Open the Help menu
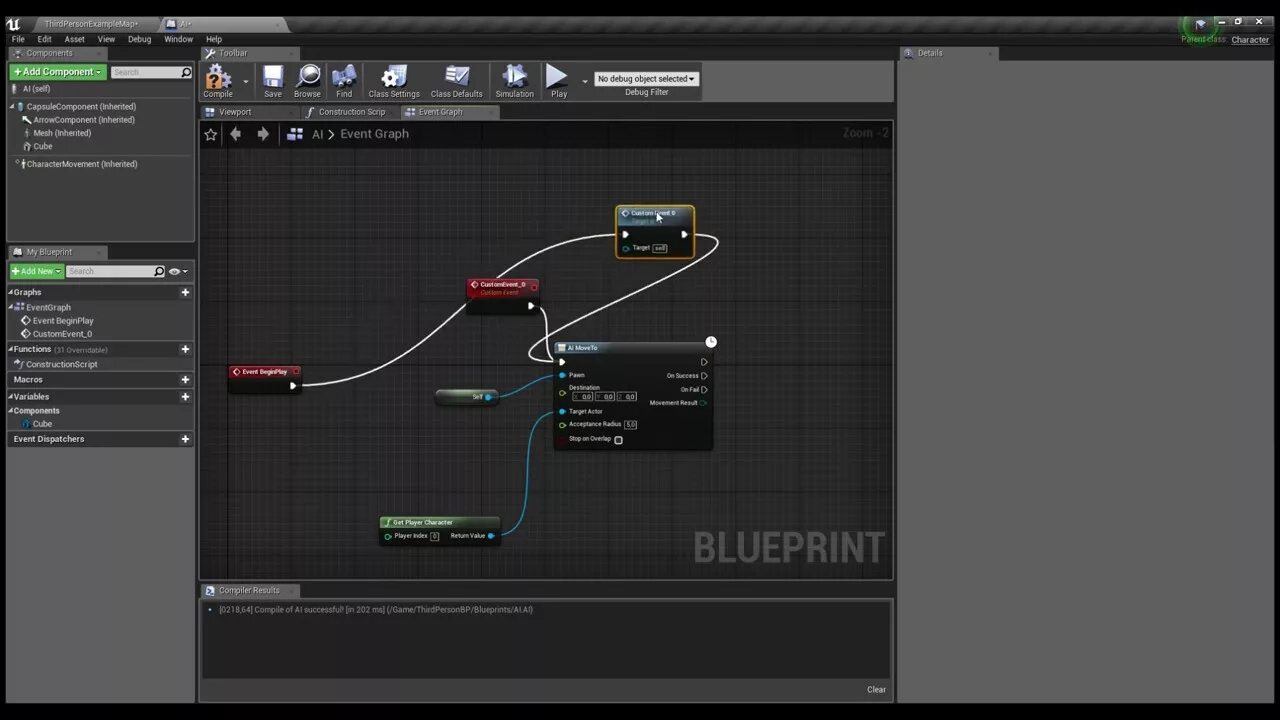This screenshot has height=720, width=1280. point(214,39)
